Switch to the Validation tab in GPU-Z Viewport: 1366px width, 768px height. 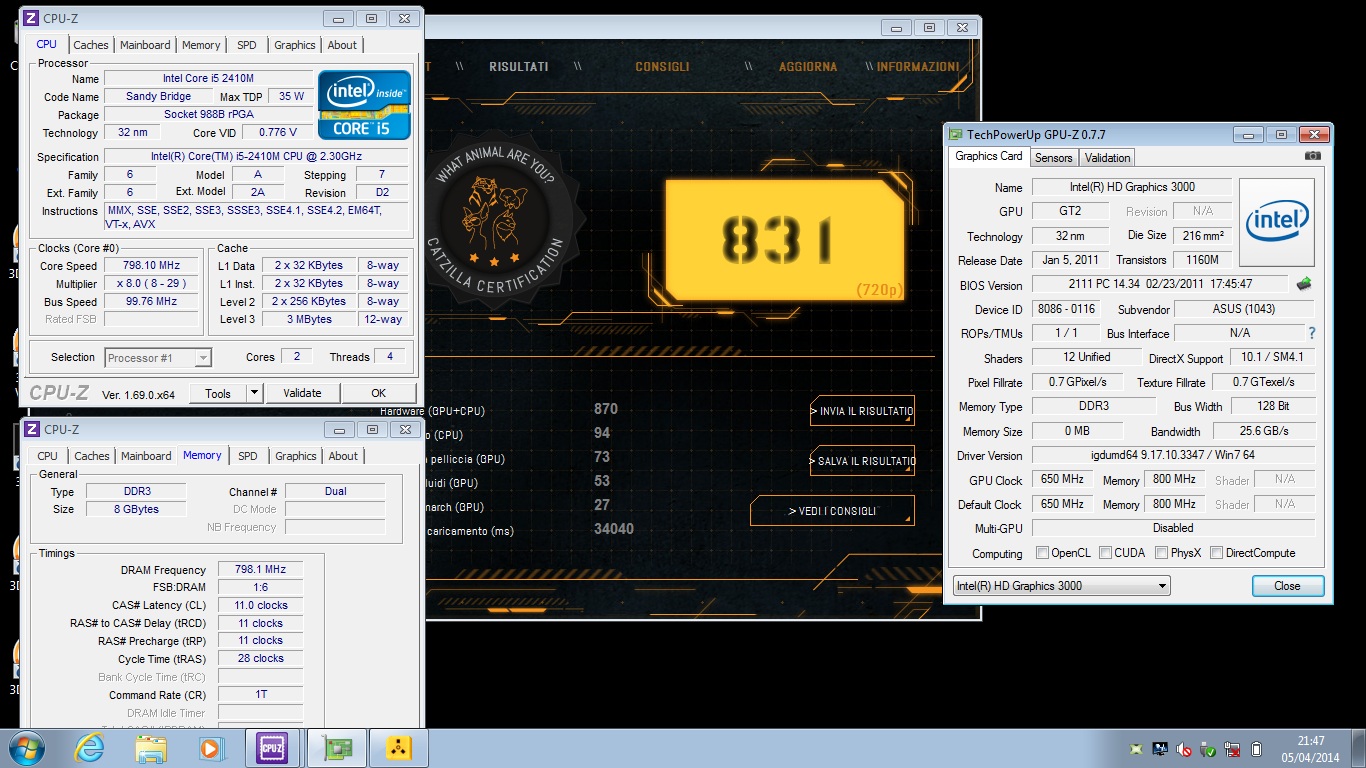point(1107,157)
